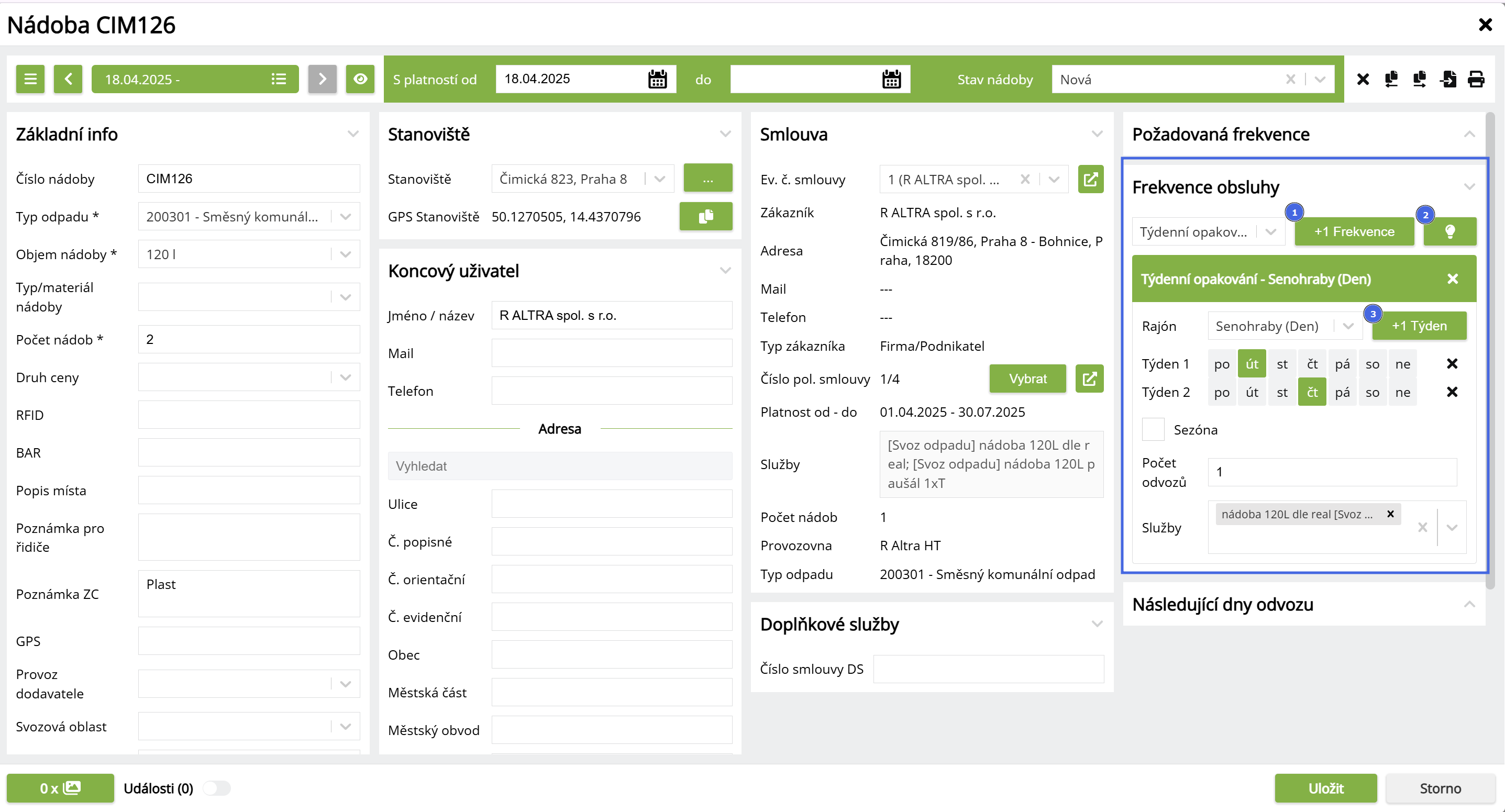
Task: Copy GPS Stanoviště coordinates icon button
Action: pyautogui.click(x=705, y=217)
